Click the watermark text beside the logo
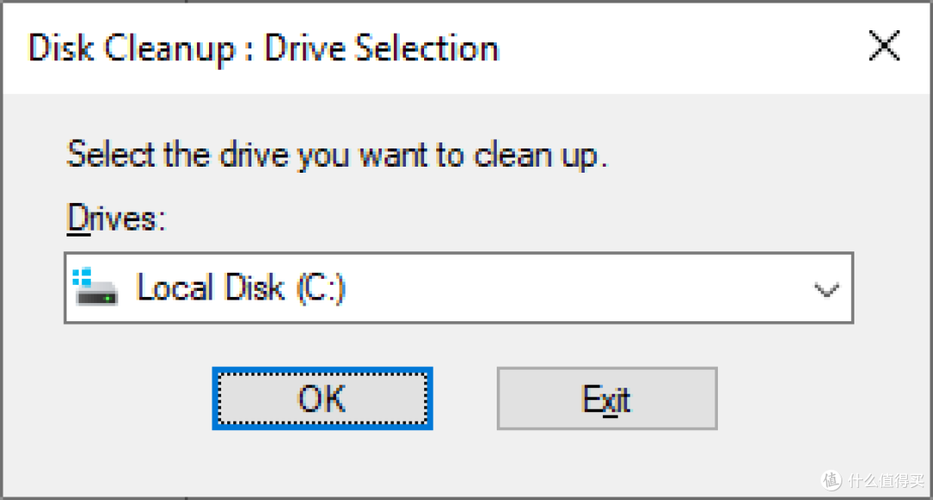 (886, 480)
